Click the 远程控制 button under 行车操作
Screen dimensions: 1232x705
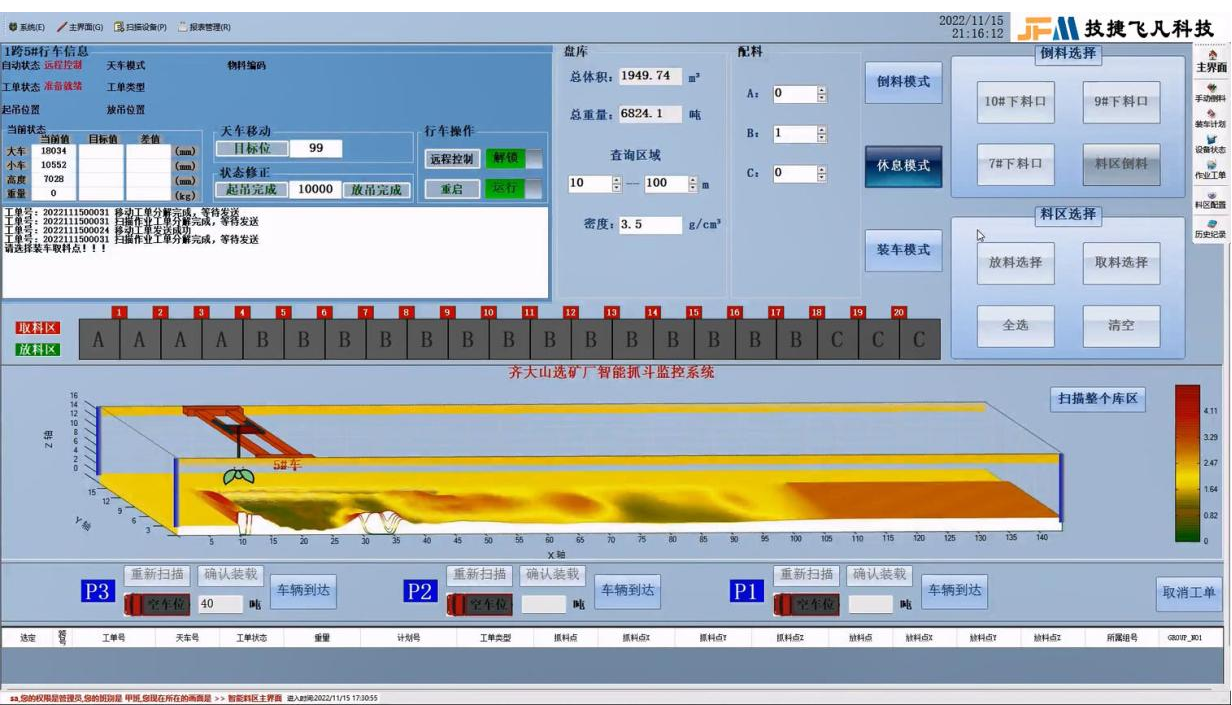pyautogui.click(x=451, y=158)
